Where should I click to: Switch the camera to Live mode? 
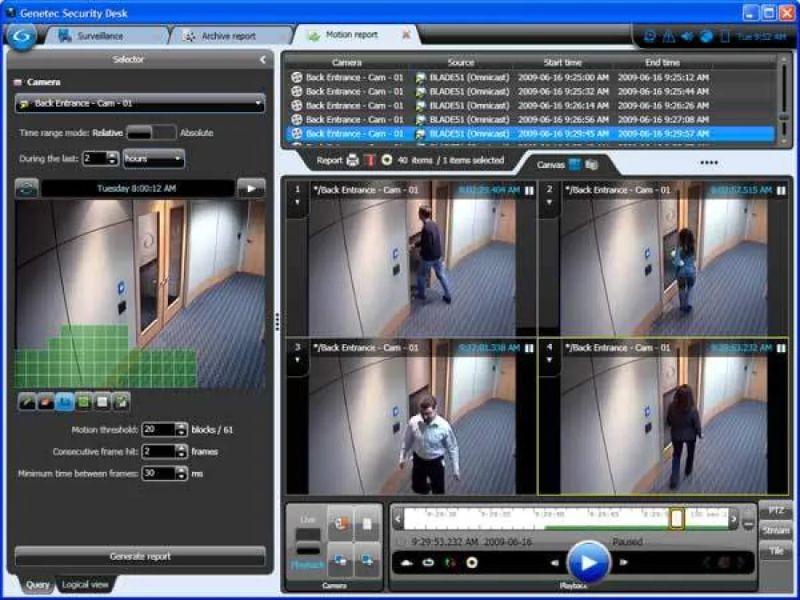[308, 519]
